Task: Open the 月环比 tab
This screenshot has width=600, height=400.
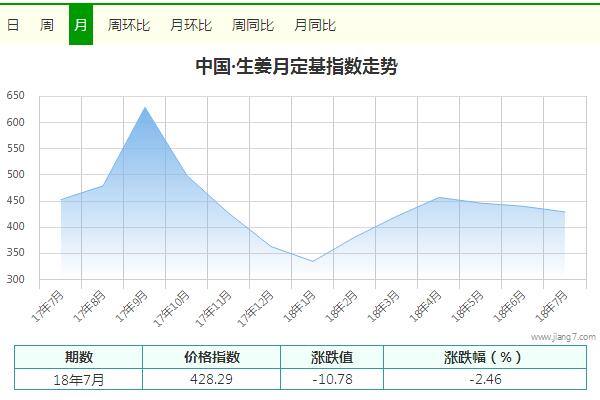Action: [x=191, y=25]
